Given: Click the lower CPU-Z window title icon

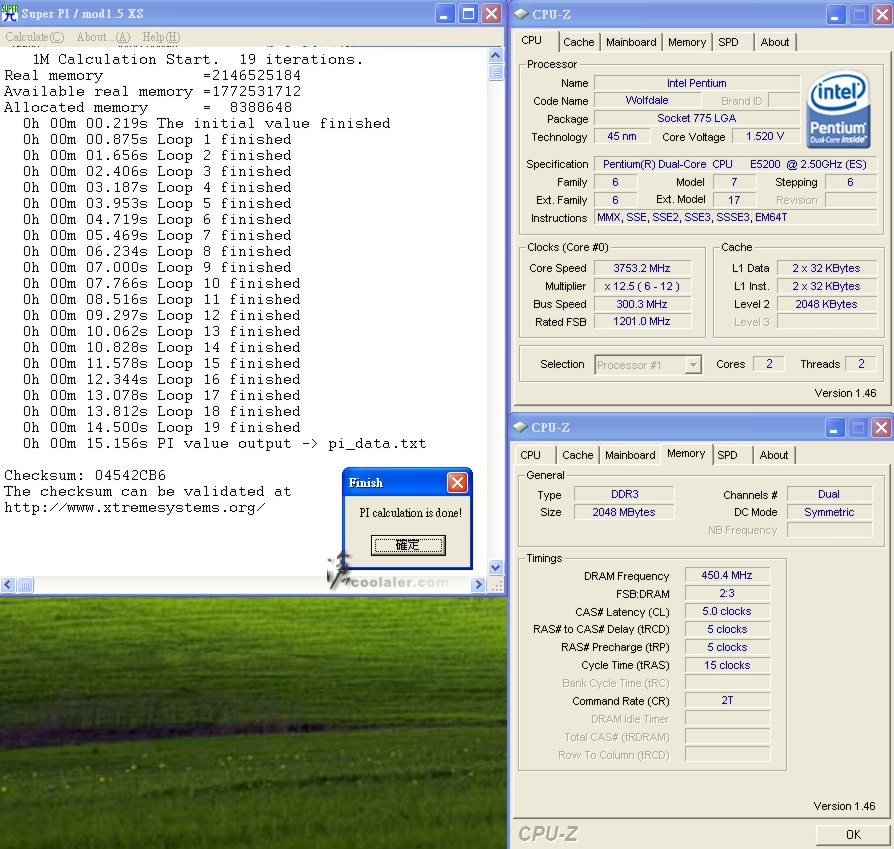Looking at the screenshot, I should point(520,427).
